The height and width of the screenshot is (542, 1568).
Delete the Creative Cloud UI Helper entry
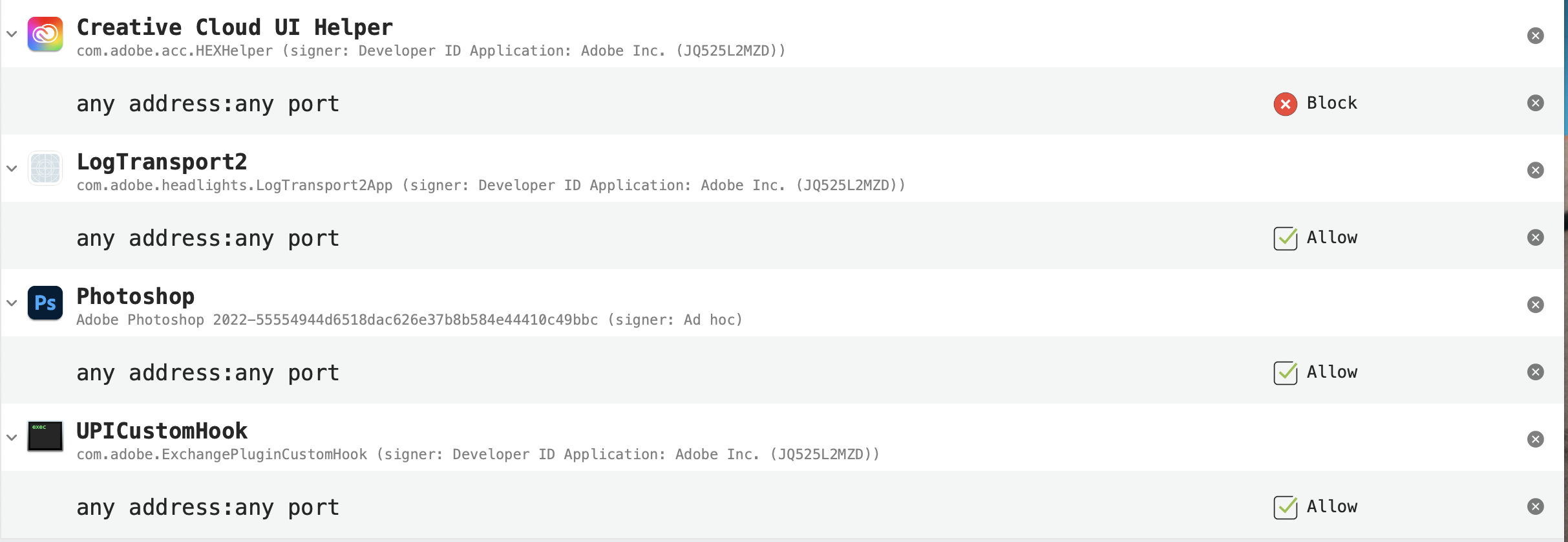(x=1536, y=36)
